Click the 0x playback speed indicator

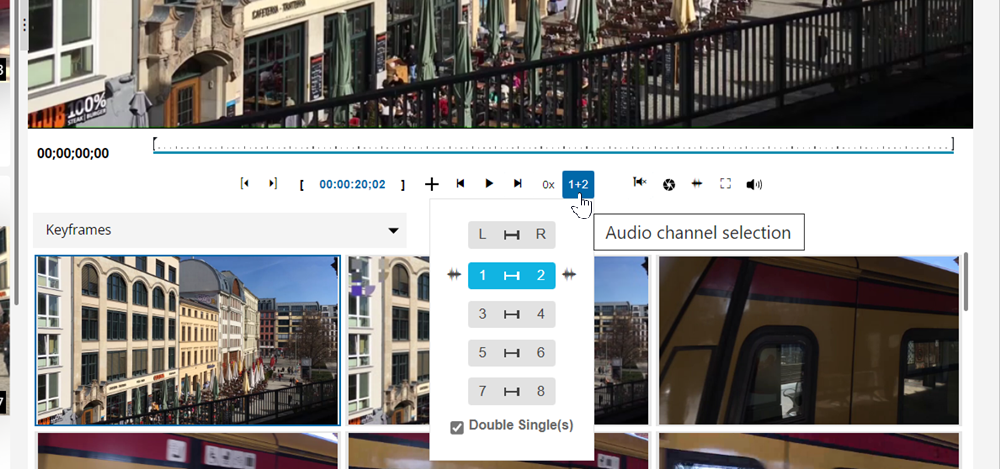tap(548, 185)
